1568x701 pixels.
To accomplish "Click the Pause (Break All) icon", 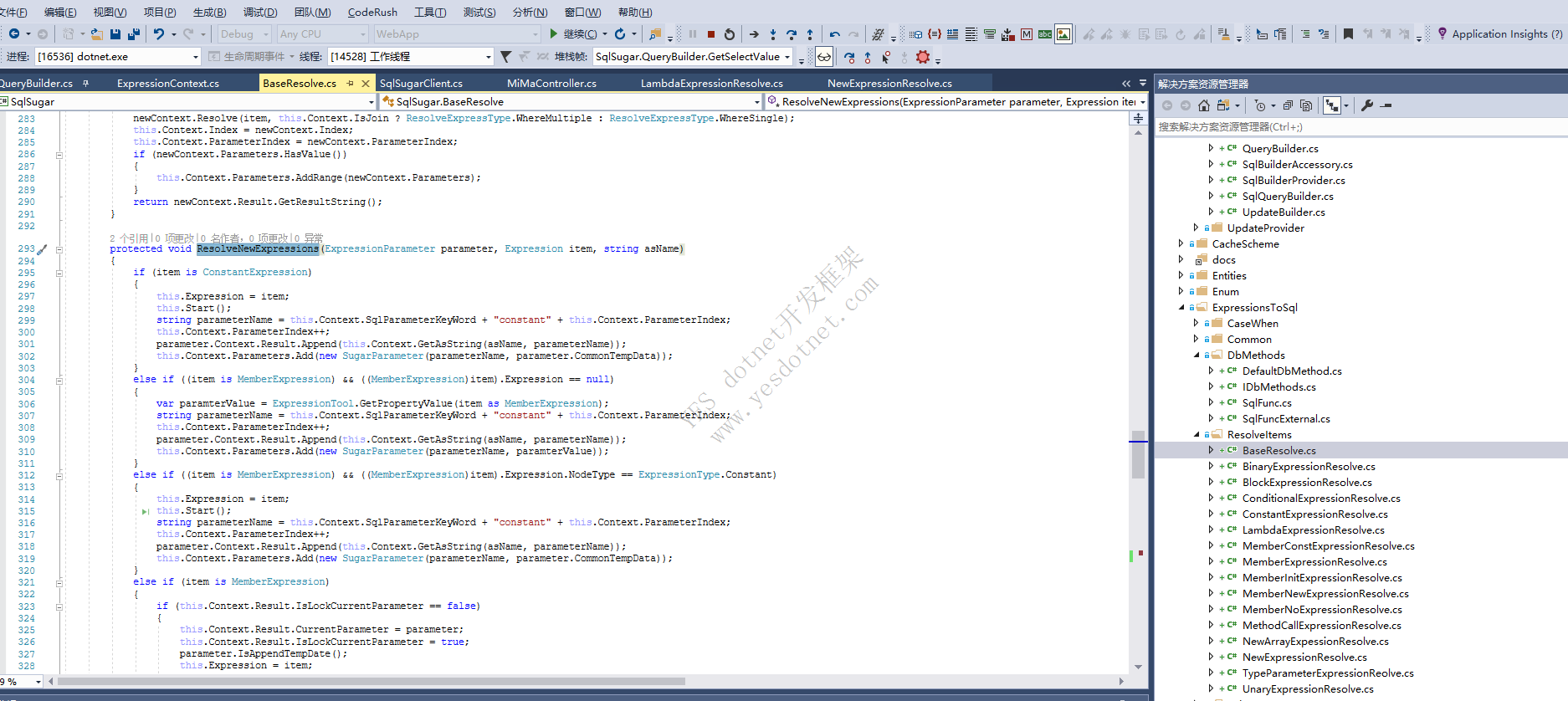I will [693, 34].
